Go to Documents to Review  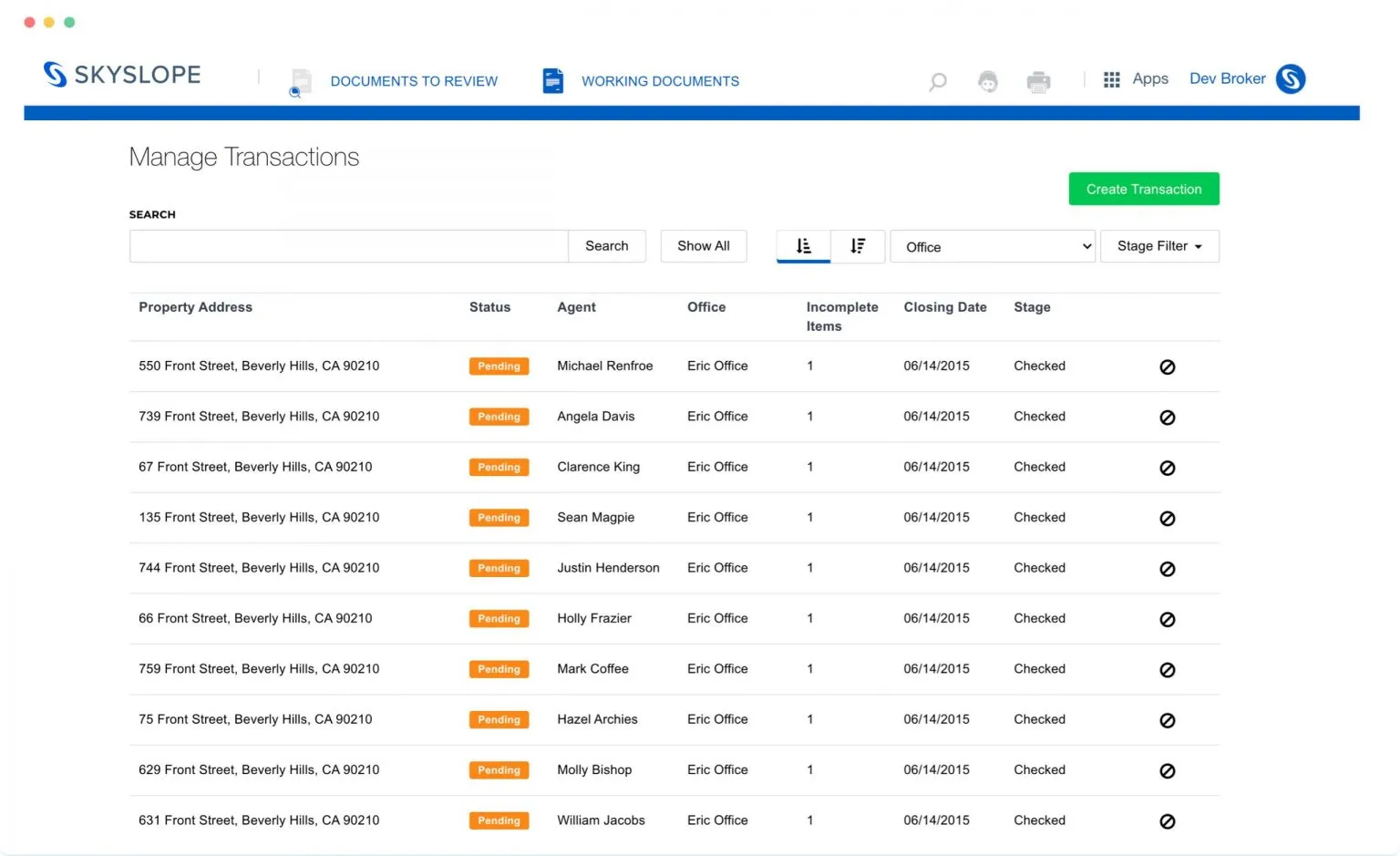[x=414, y=81]
